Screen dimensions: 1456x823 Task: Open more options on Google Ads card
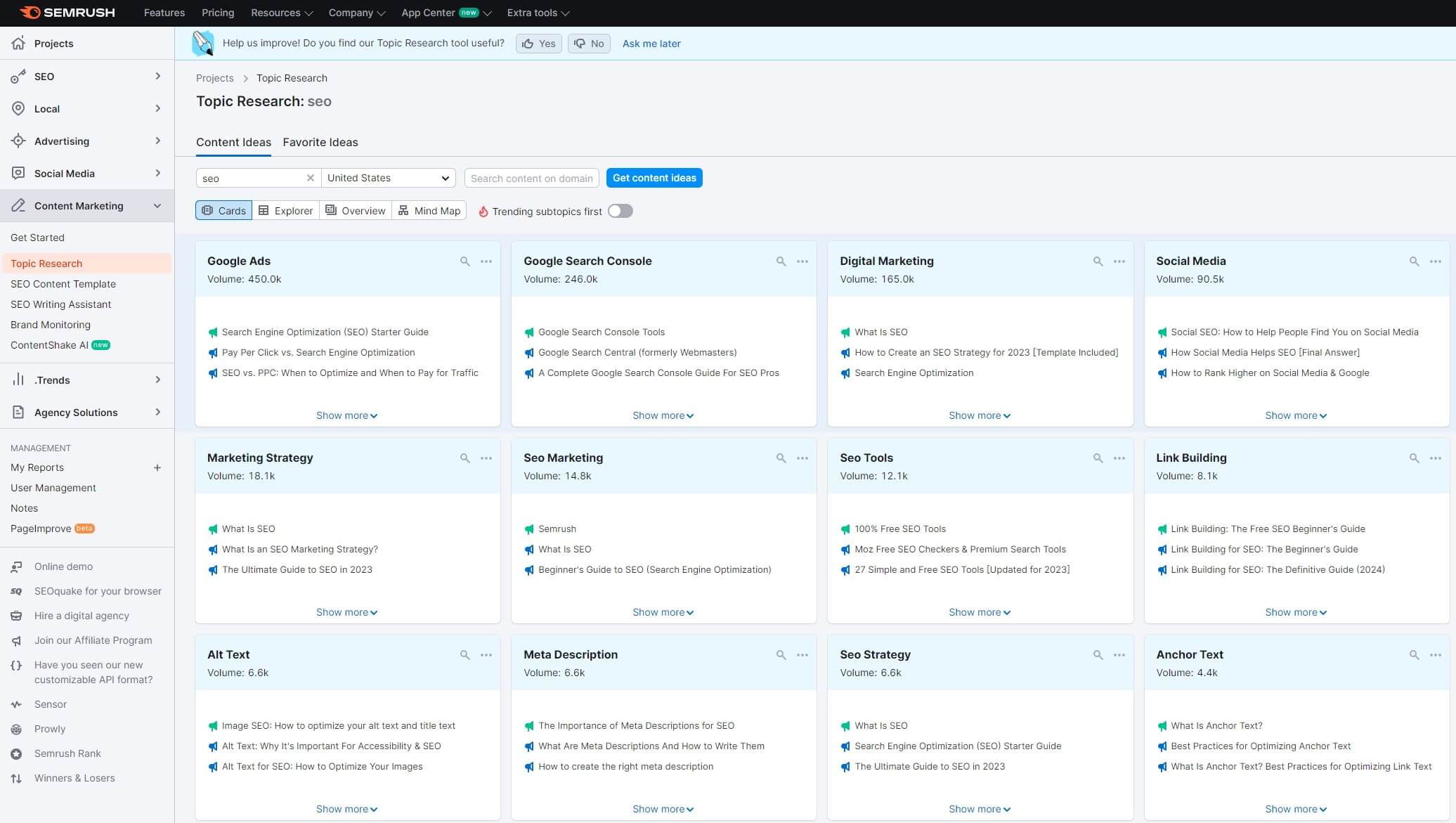(x=486, y=261)
